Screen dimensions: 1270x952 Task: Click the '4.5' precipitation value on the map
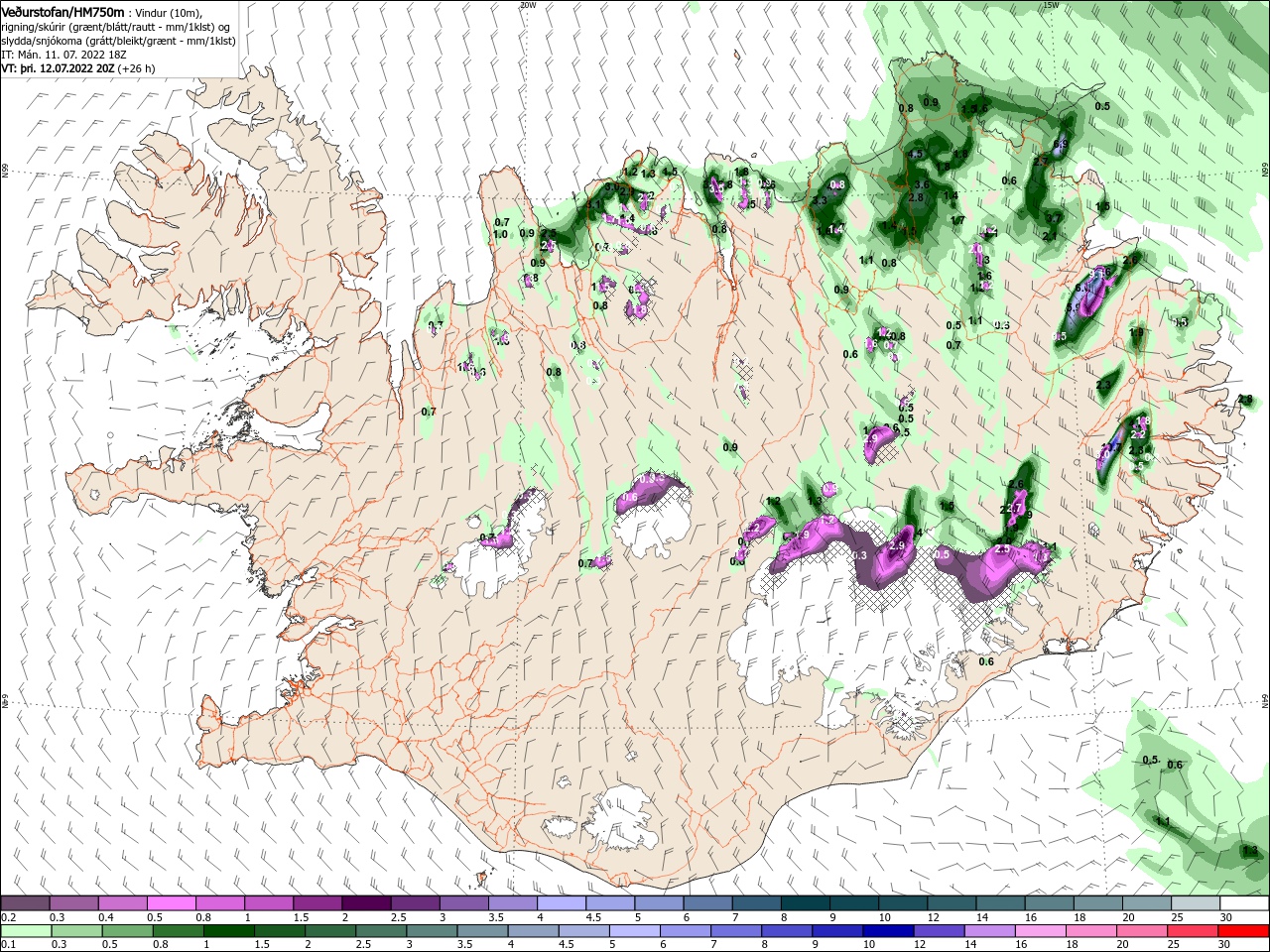point(916,155)
